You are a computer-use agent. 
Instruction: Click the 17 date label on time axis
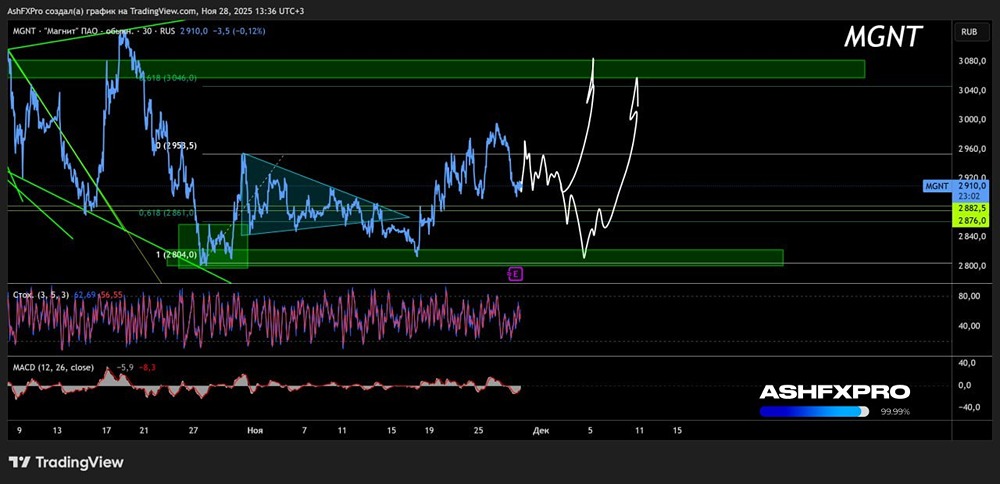pos(107,430)
